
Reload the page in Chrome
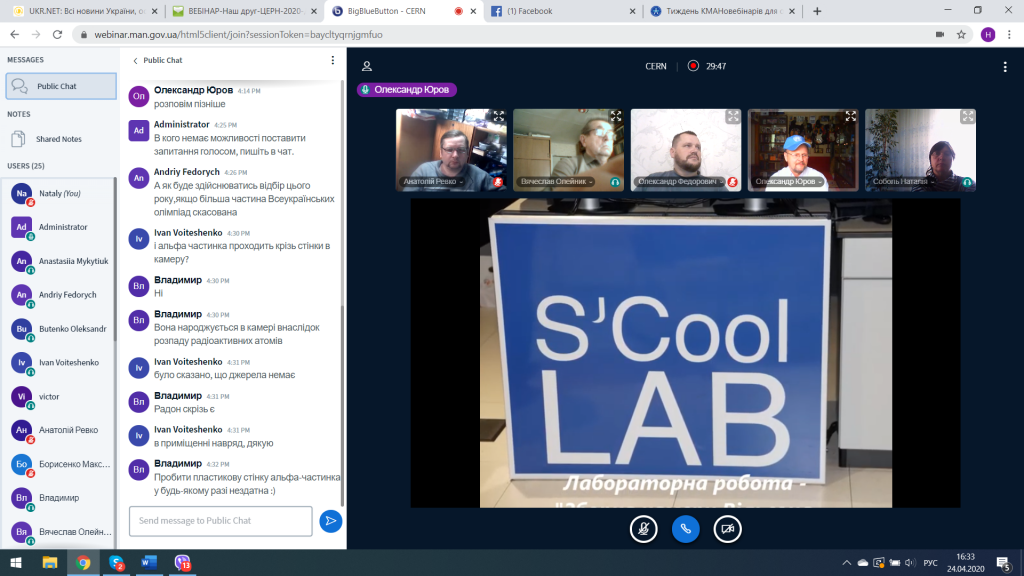click(x=57, y=35)
